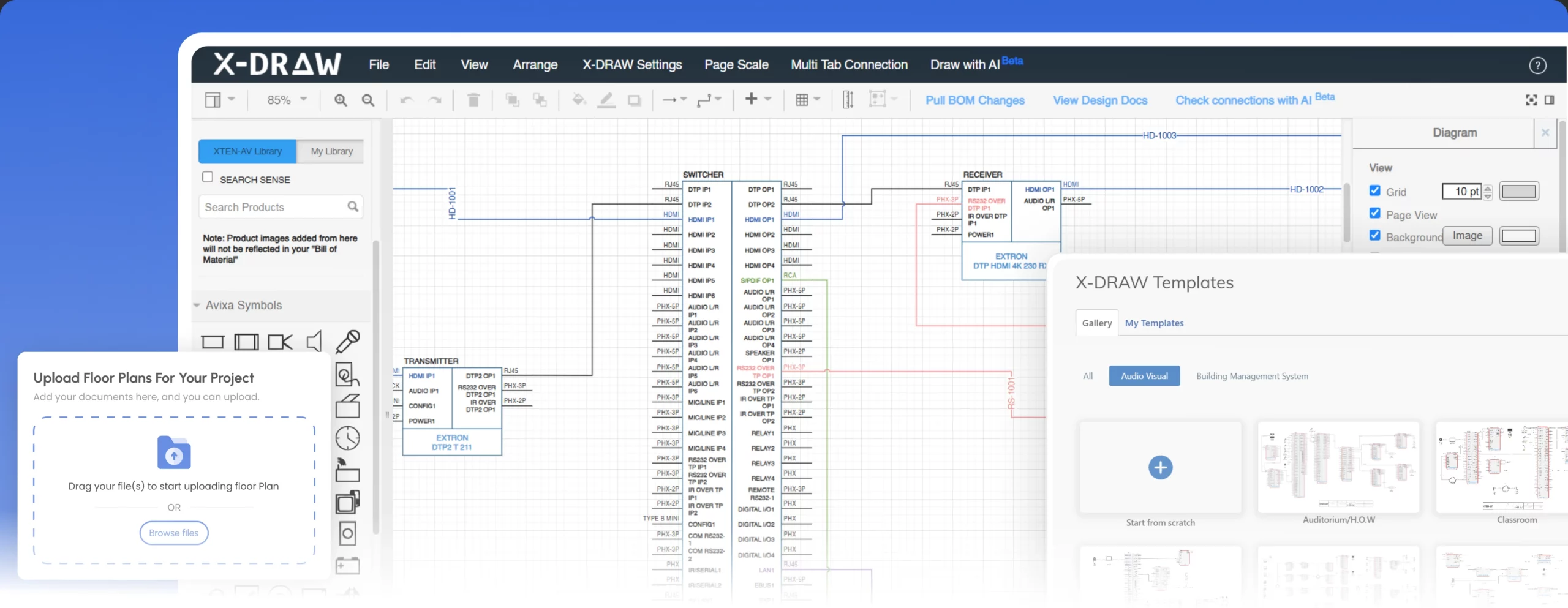Select the Gallery templates tab

click(1096, 323)
